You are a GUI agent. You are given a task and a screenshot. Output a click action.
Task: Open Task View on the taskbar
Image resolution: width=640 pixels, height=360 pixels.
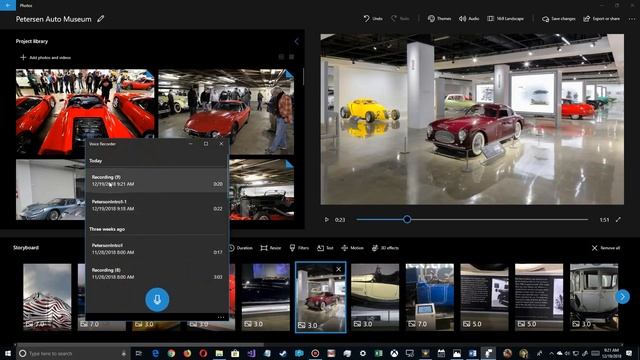point(138,353)
